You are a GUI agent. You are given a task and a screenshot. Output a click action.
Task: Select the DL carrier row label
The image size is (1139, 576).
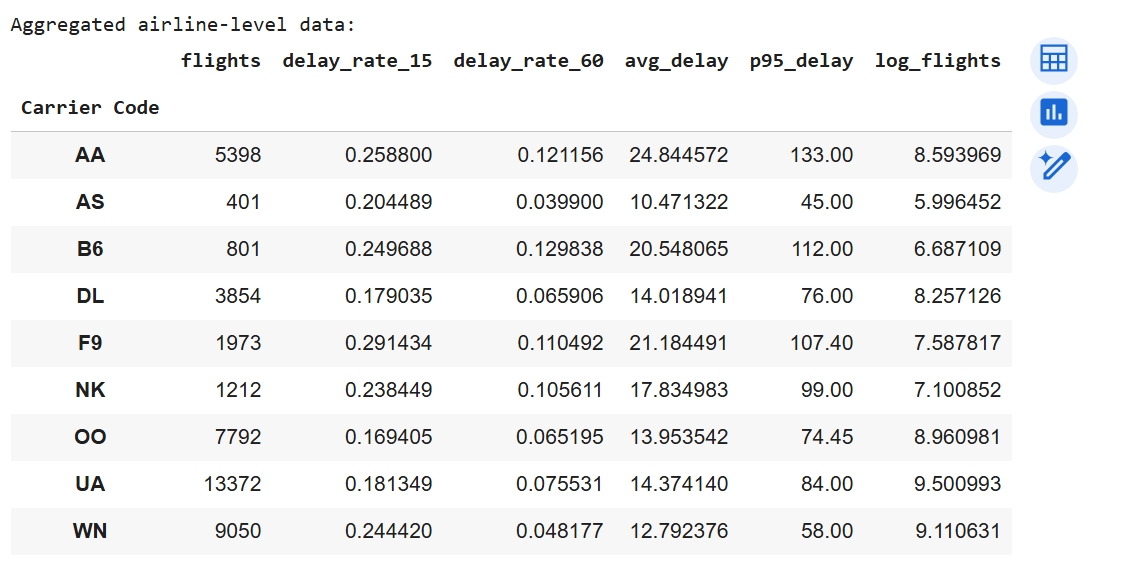(89, 296)
